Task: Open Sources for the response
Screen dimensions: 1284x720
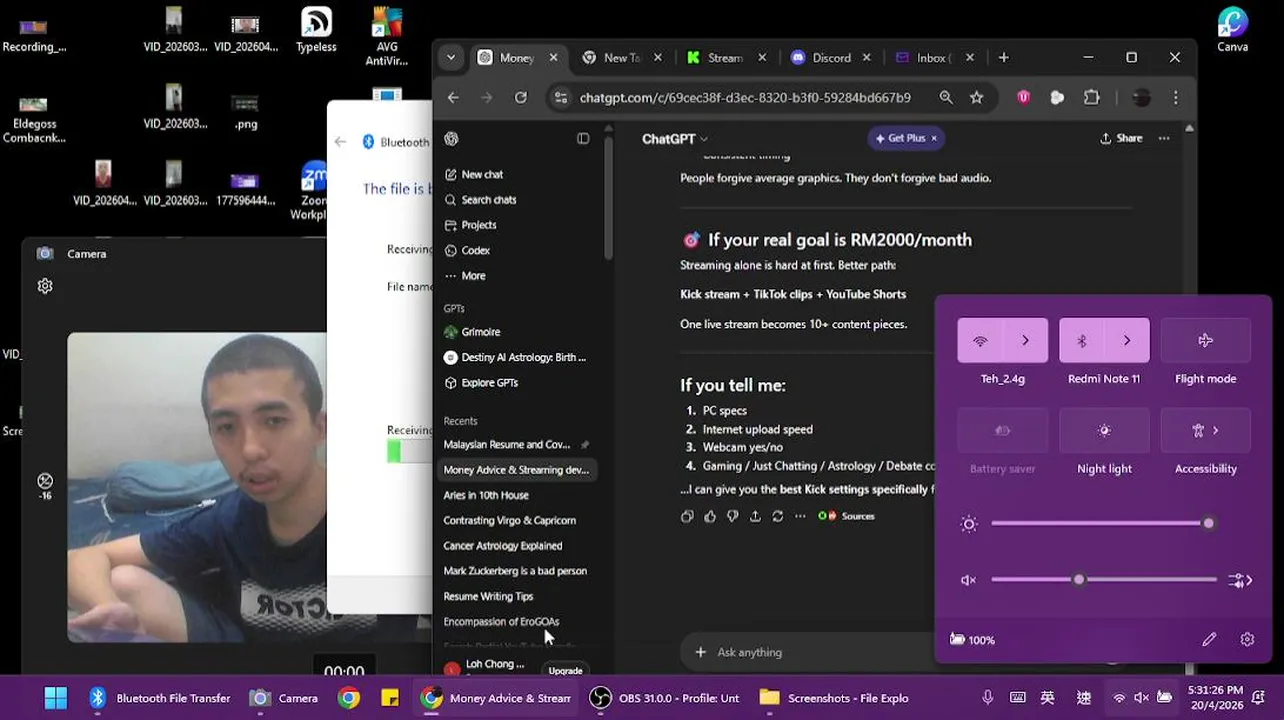Action: [847, 516]
